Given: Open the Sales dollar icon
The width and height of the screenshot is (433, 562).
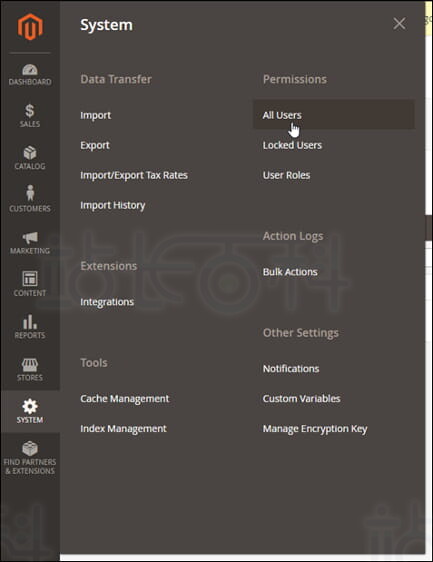Looking at the screenshot, I should tap(30, 111).
